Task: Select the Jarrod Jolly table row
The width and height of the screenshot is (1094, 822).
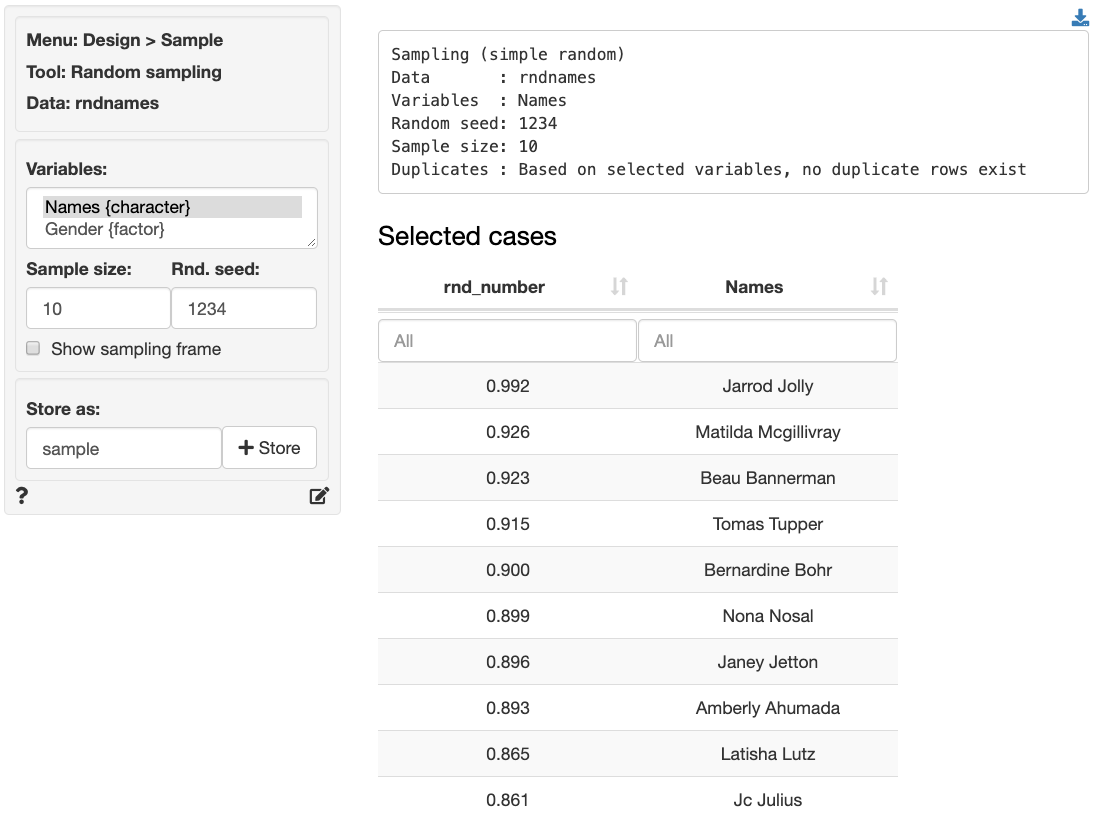Action: pyautogui.click(x=767, y=386)
